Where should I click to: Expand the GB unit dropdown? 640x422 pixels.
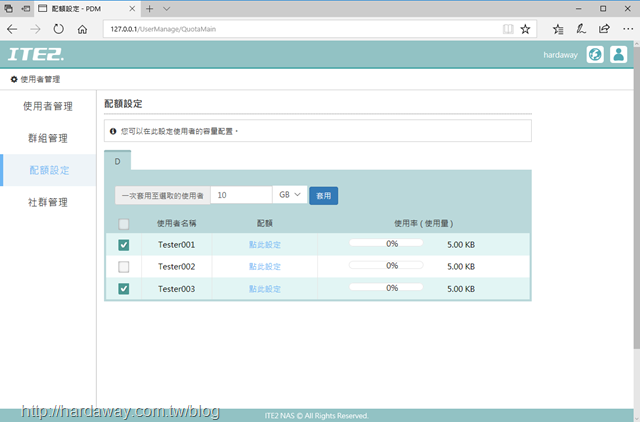click(x=289, y=196)
